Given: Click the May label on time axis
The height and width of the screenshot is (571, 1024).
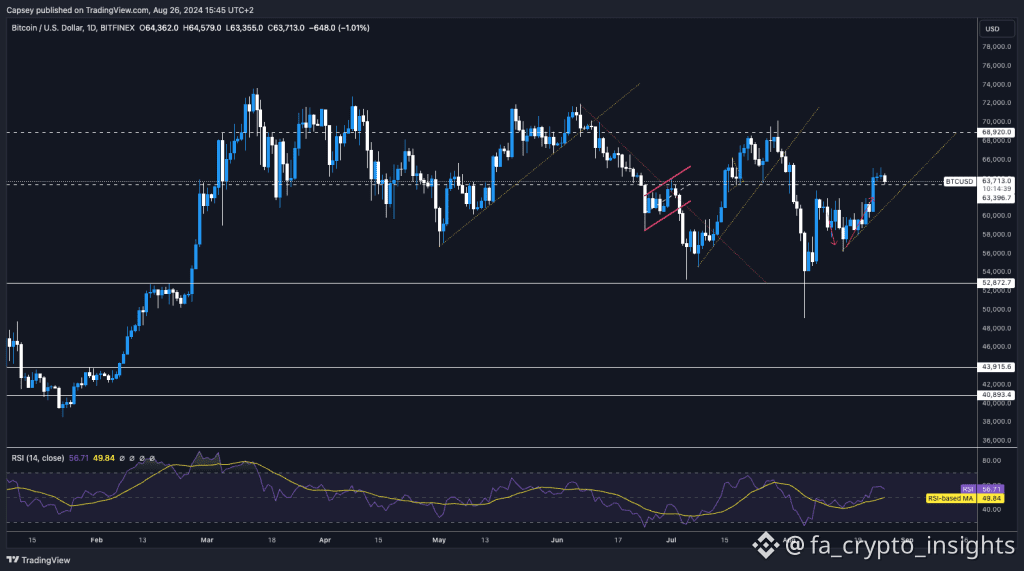Looking at the screenshot, I should pyautogui.click(x=439, y=540).
